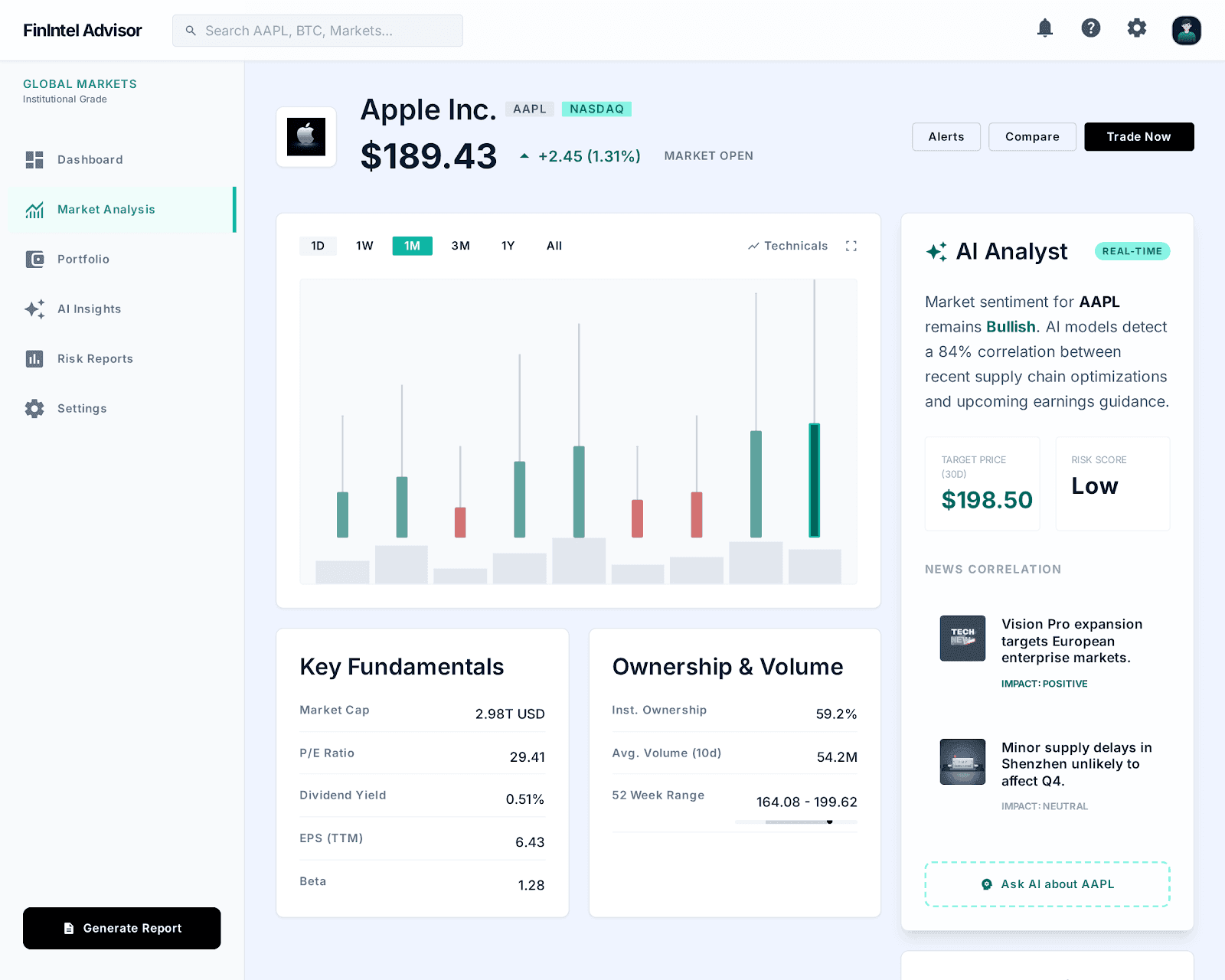The image size is (1225, 980).
Task: Click the Dashboard grid icon in sidebar
Action: pos(34,159)
